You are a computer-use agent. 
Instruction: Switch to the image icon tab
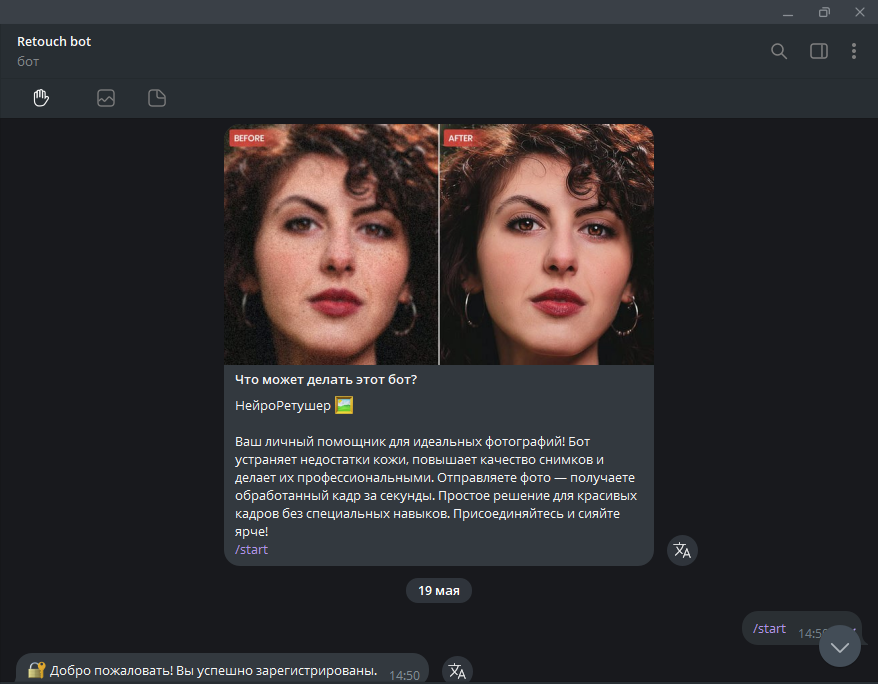coord(106,98)
